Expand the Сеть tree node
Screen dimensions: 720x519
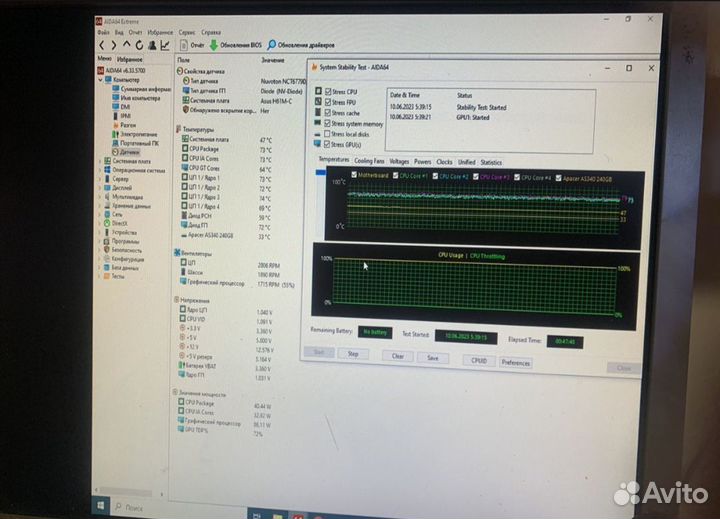tap(100, 214)
